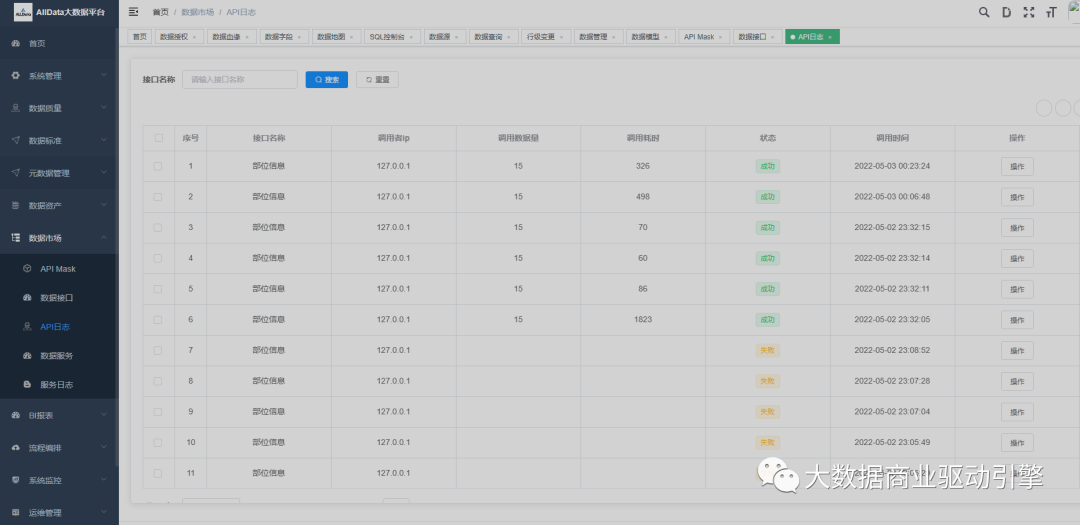This screenshot has width=1080, height=525.
Task: Click the 系统管理 gear icon in sidebar
Action: (15, 76)
